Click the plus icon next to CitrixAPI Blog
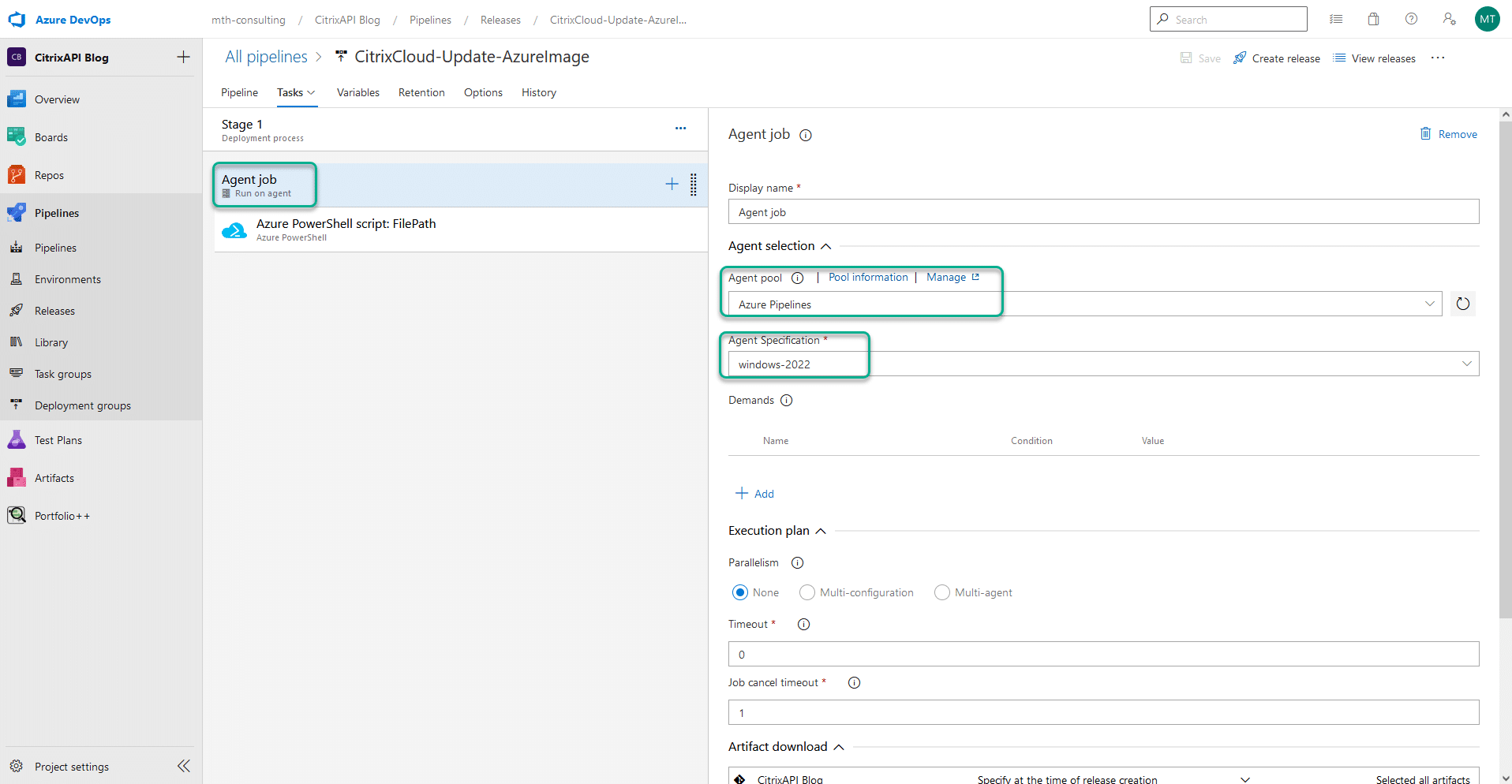1512x784 pixels. (x=183, y=57)
